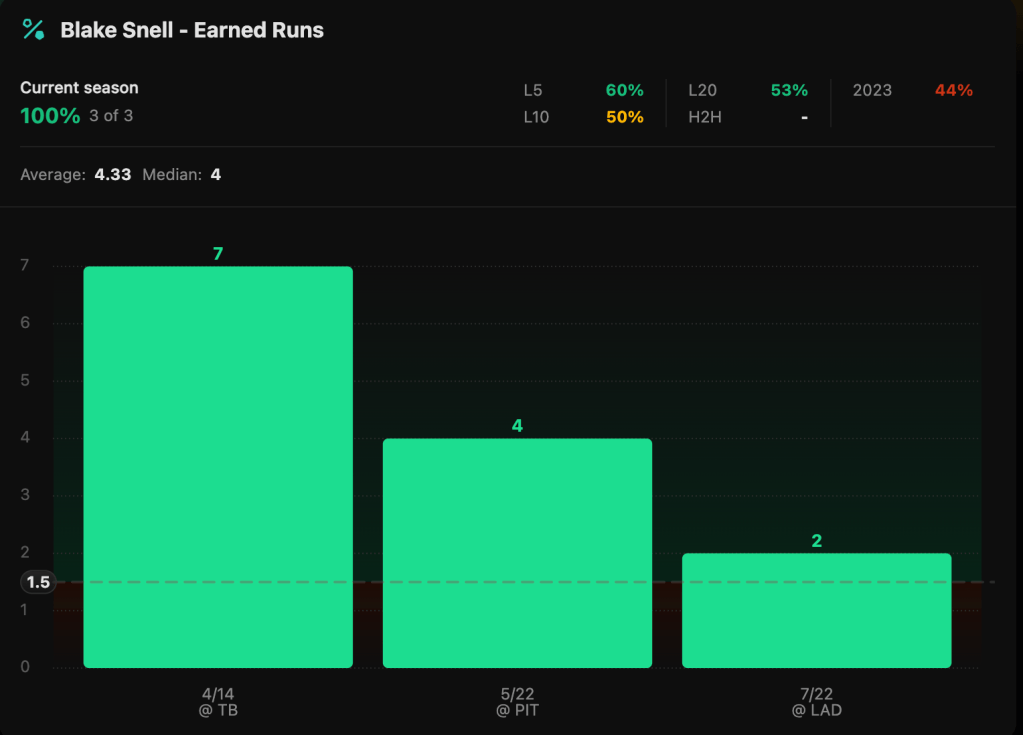Click the 7/22 @ LAD axis label

coord(816,702)
